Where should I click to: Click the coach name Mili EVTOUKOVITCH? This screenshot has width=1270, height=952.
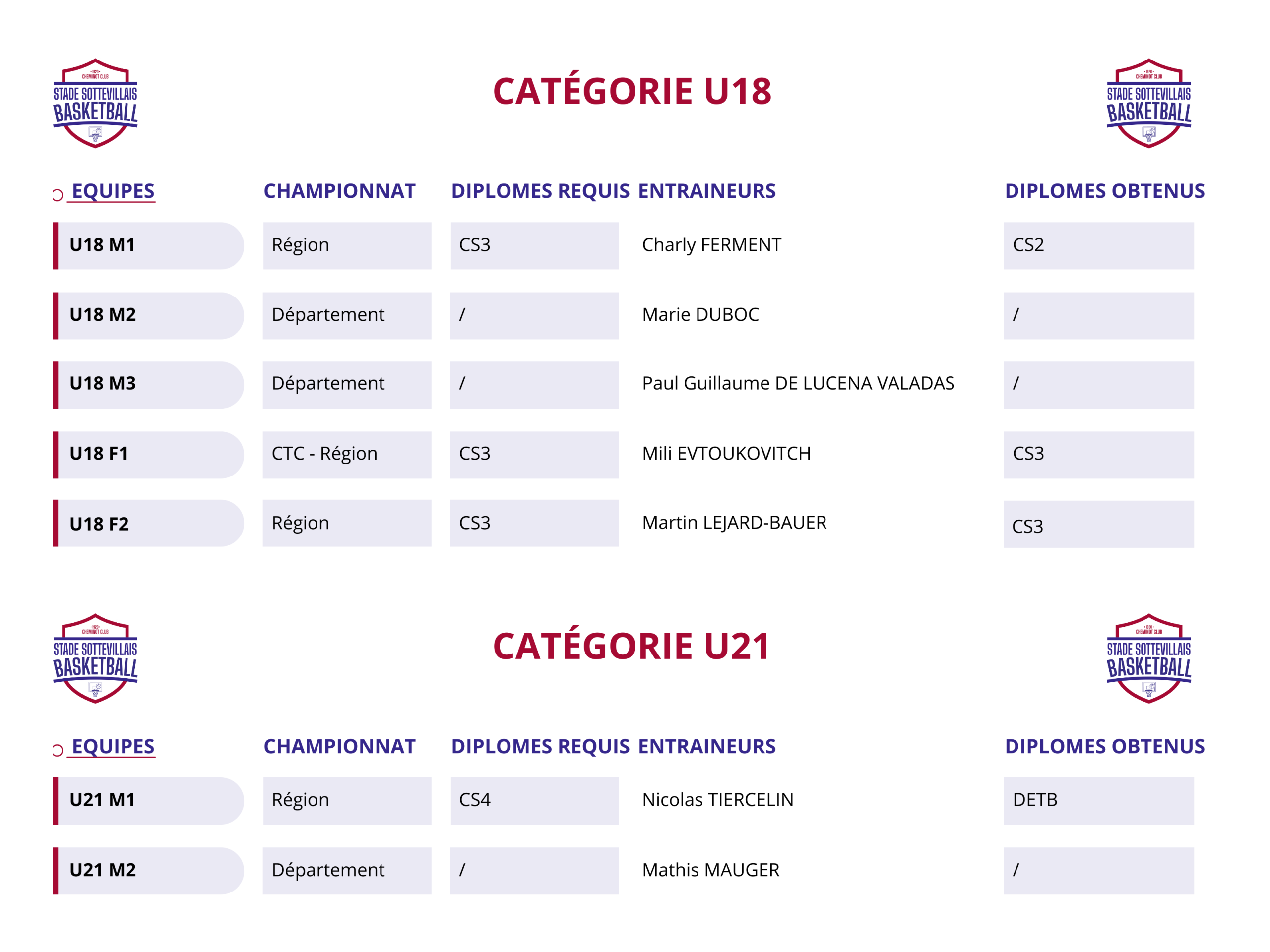point(726,454)
